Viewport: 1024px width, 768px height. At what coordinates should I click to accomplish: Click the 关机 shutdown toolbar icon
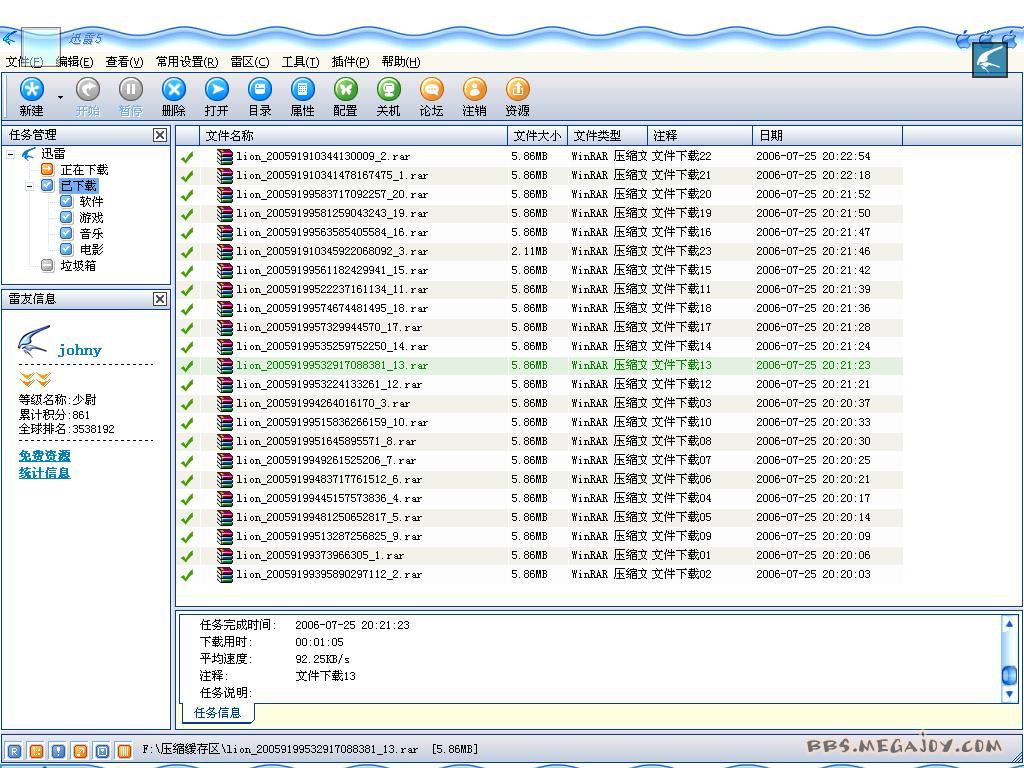click(x=389, y=89)
